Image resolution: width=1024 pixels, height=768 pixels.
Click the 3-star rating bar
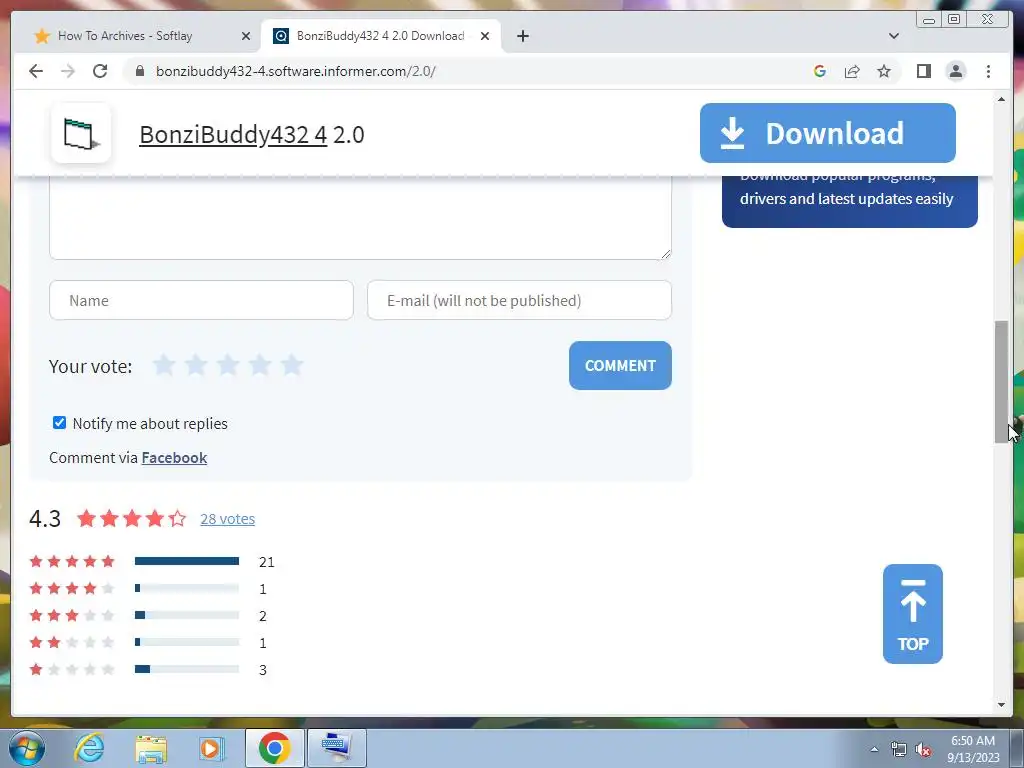(187, 615)
